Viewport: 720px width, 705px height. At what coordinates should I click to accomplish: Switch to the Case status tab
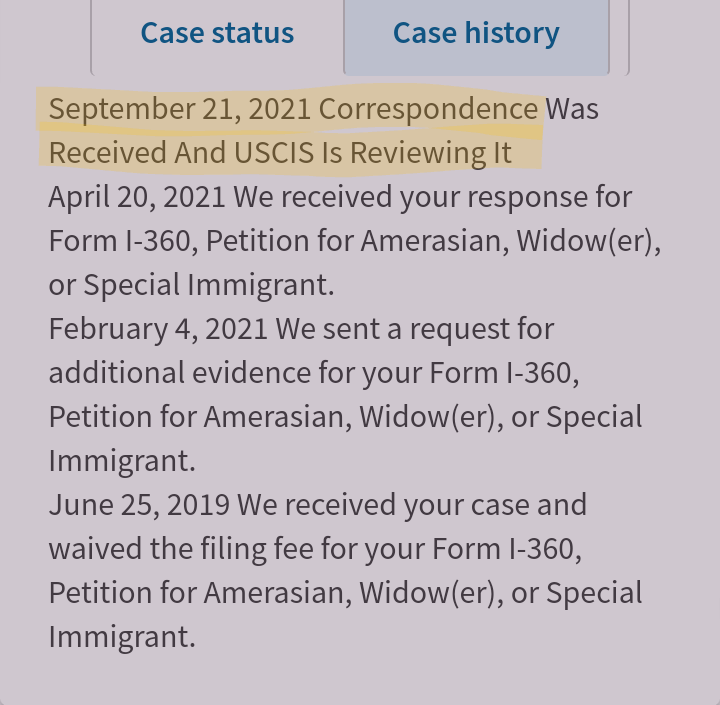tap(217, 33)
